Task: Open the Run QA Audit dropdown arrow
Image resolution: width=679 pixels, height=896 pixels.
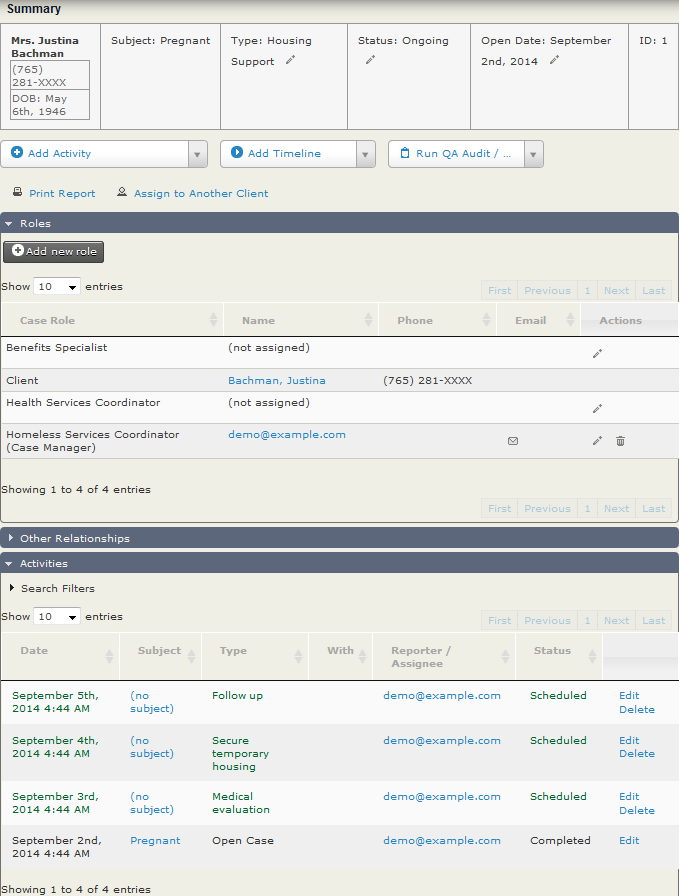Action: [534, 154]
